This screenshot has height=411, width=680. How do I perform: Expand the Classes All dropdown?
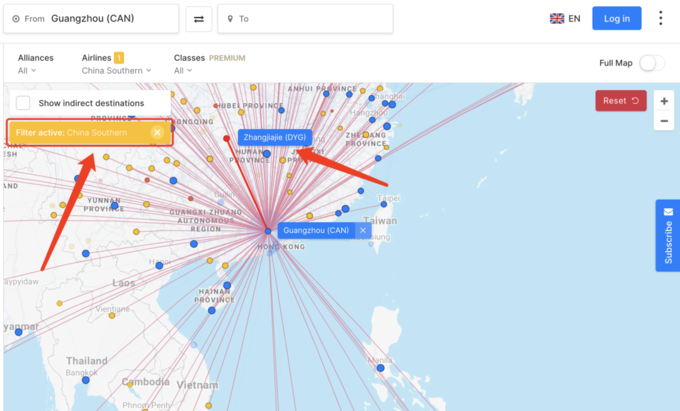(183, 71)
